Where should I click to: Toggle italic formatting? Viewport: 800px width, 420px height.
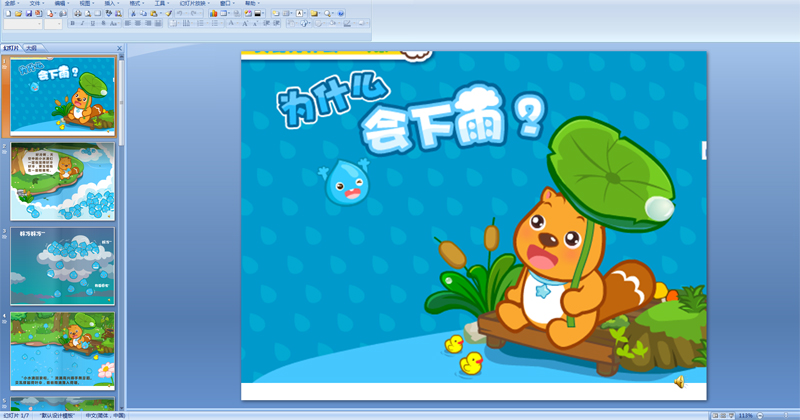pos(82,23)
